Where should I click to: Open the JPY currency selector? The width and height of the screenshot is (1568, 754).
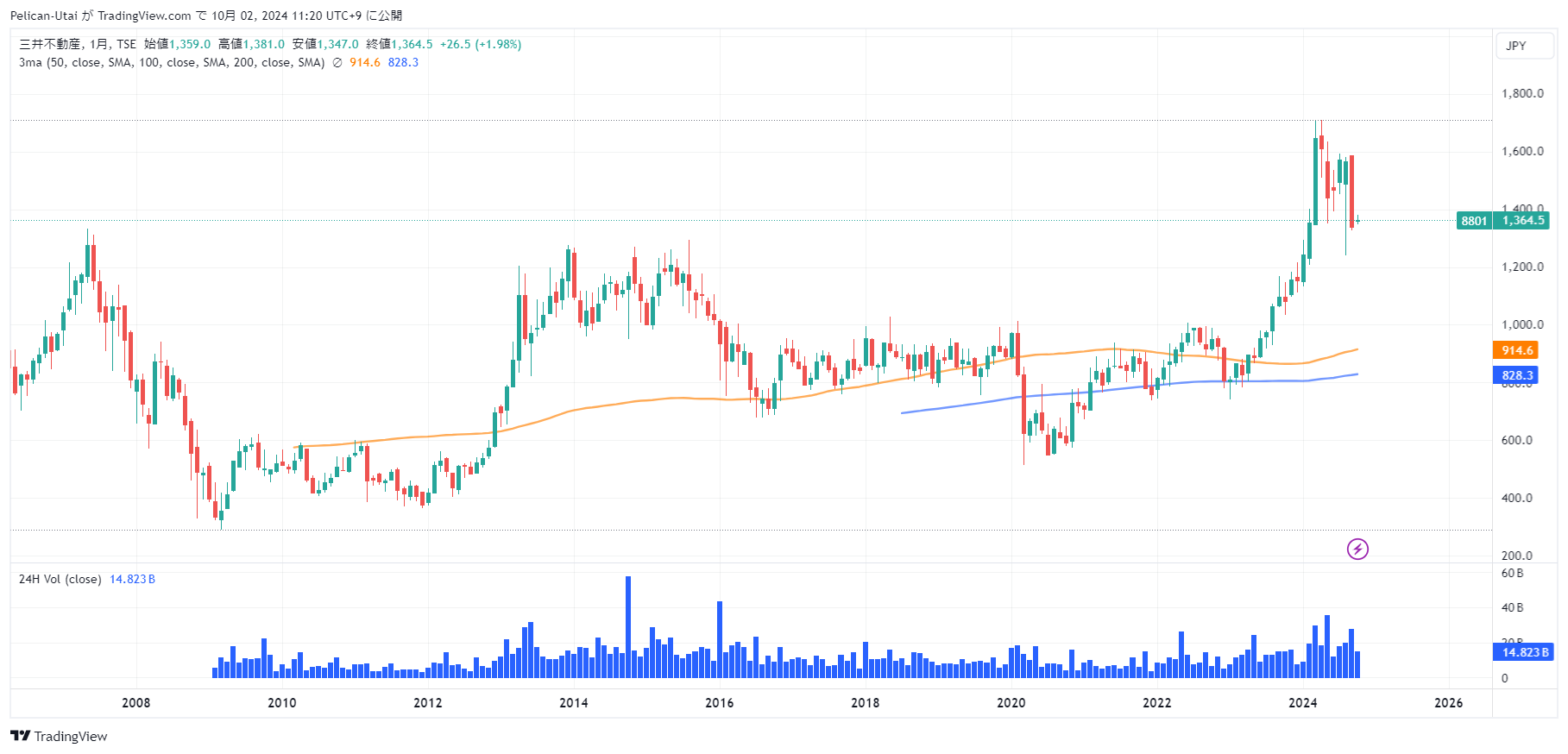click(x=1526, y=46)
